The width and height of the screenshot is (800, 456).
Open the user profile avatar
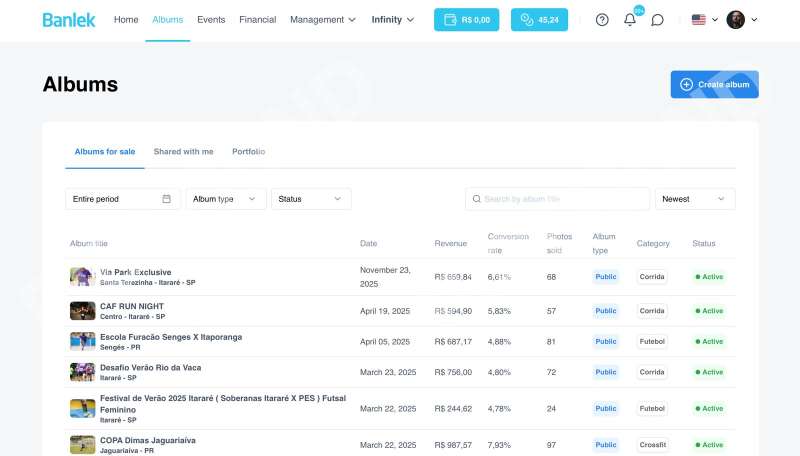pyautogui.click(x=735, y=20)
